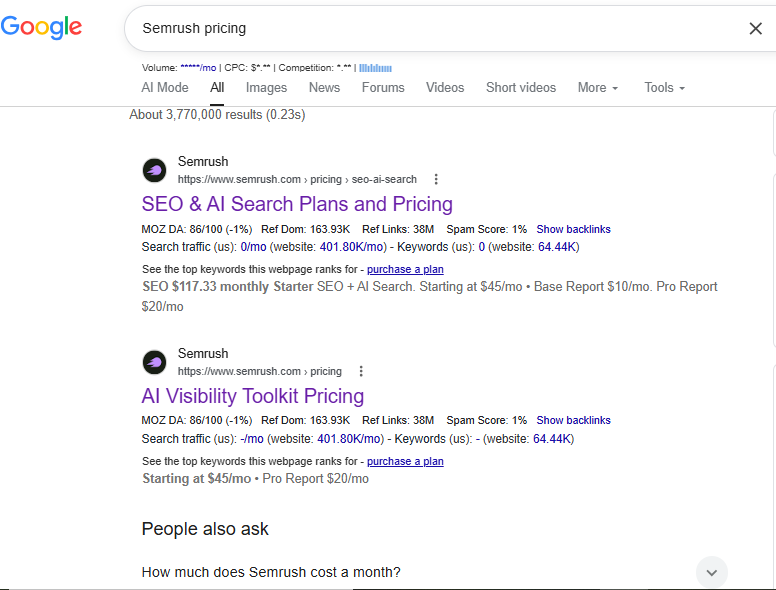
Task: Click the hidden volume /mo link
Action: pos(198,68)
